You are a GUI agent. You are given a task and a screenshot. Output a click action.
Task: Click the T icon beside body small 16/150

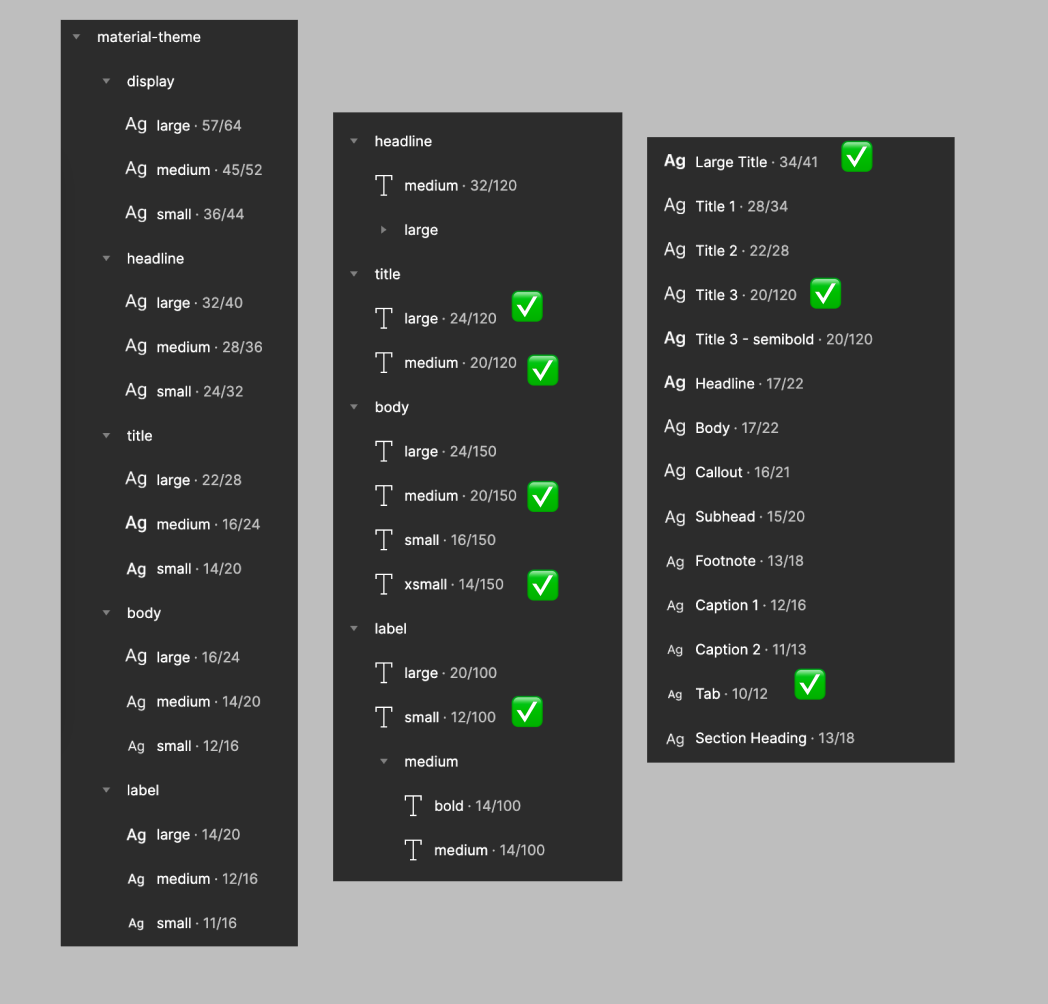coord(384,539)
